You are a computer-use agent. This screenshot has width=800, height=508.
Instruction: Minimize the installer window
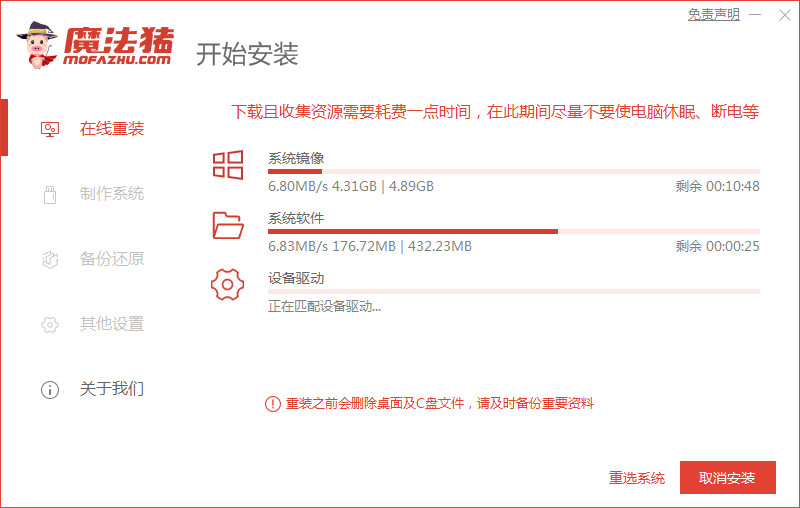pos(757,15)
